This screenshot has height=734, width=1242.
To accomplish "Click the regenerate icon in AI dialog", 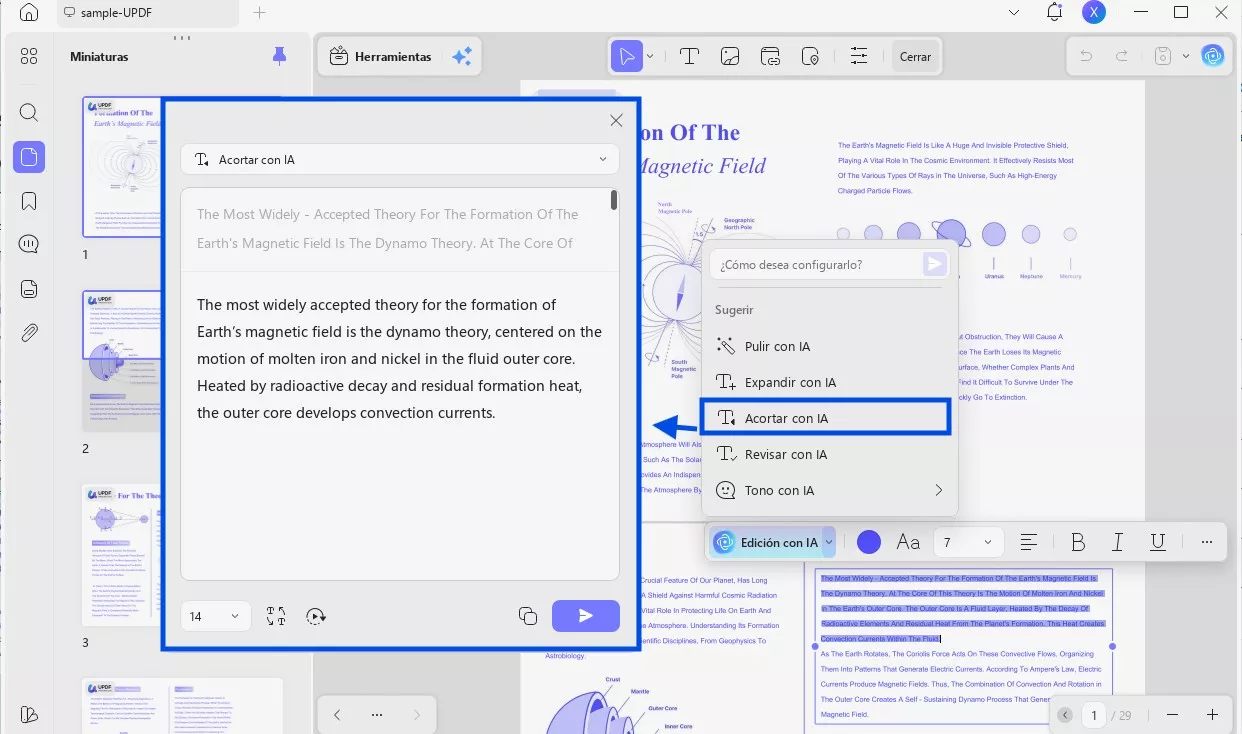I will (x=316, y=616).
